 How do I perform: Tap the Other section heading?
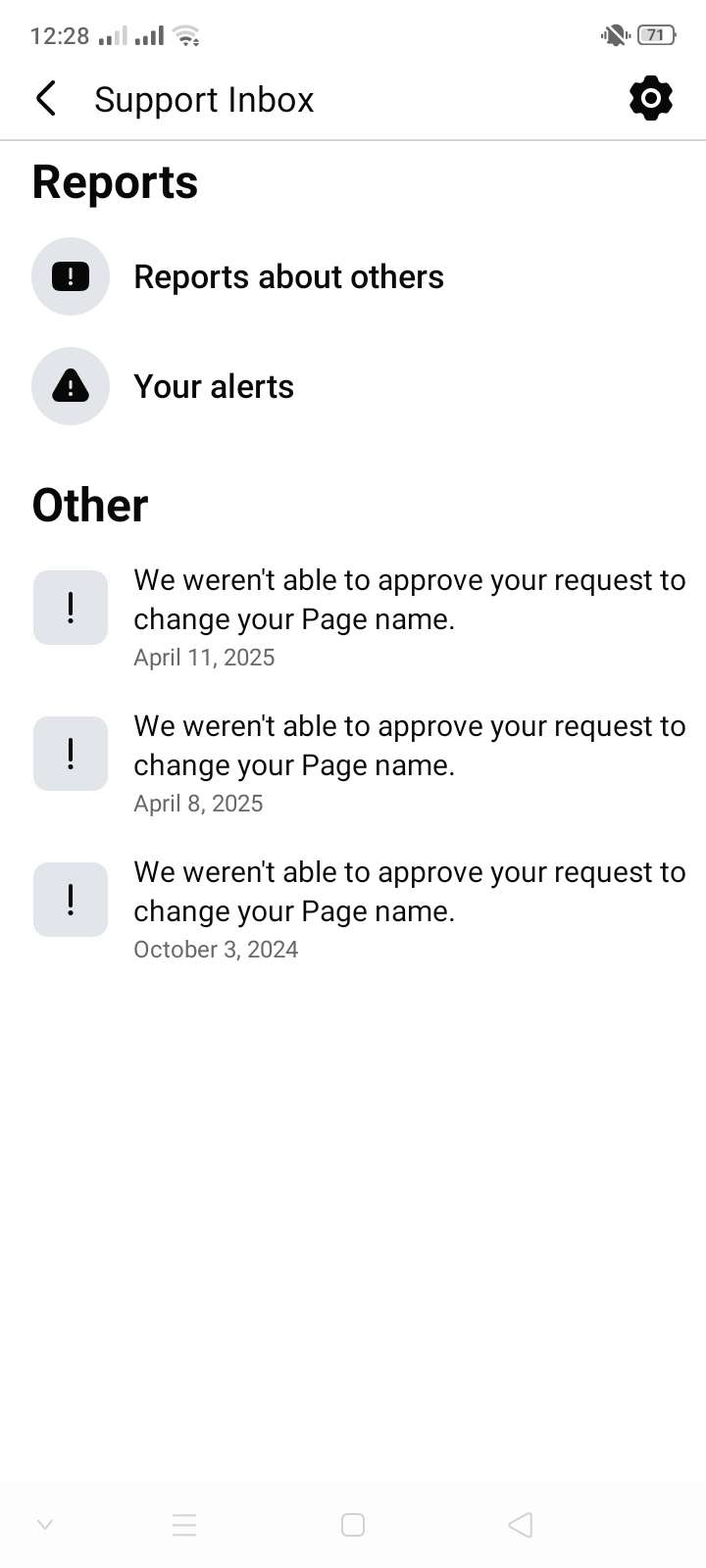[x=90, y=506]
